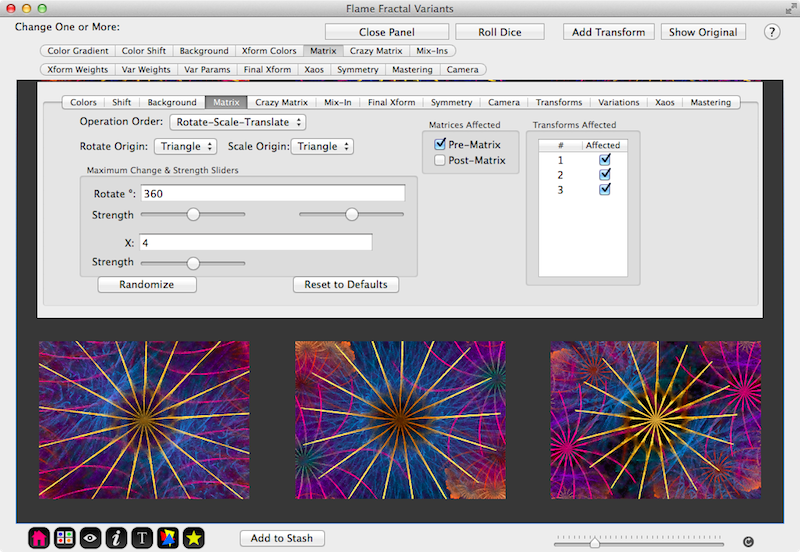Open the italic i info icon
Viewport: 800px width, 552px height.
point(116,538)
